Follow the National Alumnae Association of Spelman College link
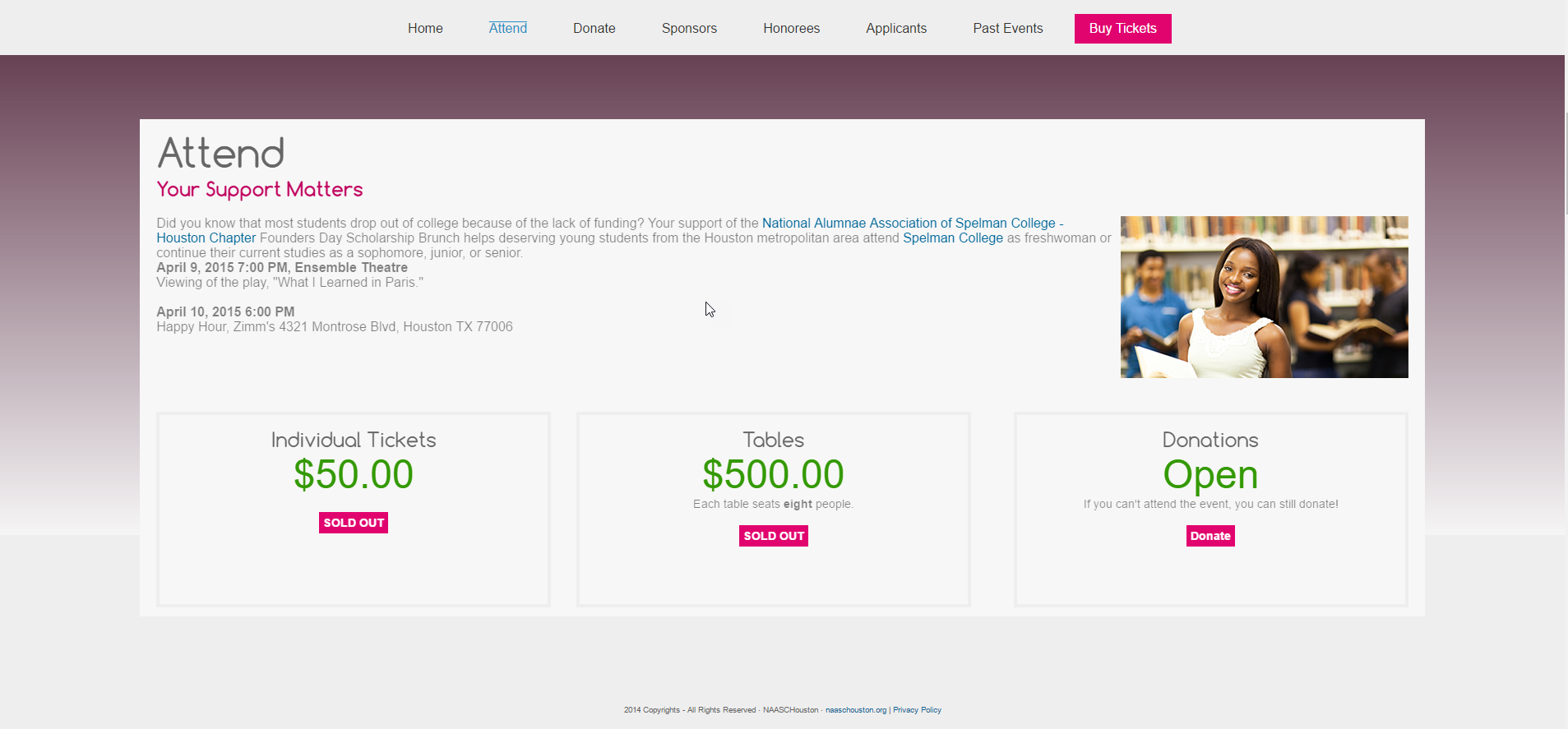This screenshot has height=729, width=1568. [x=908, y=224]
